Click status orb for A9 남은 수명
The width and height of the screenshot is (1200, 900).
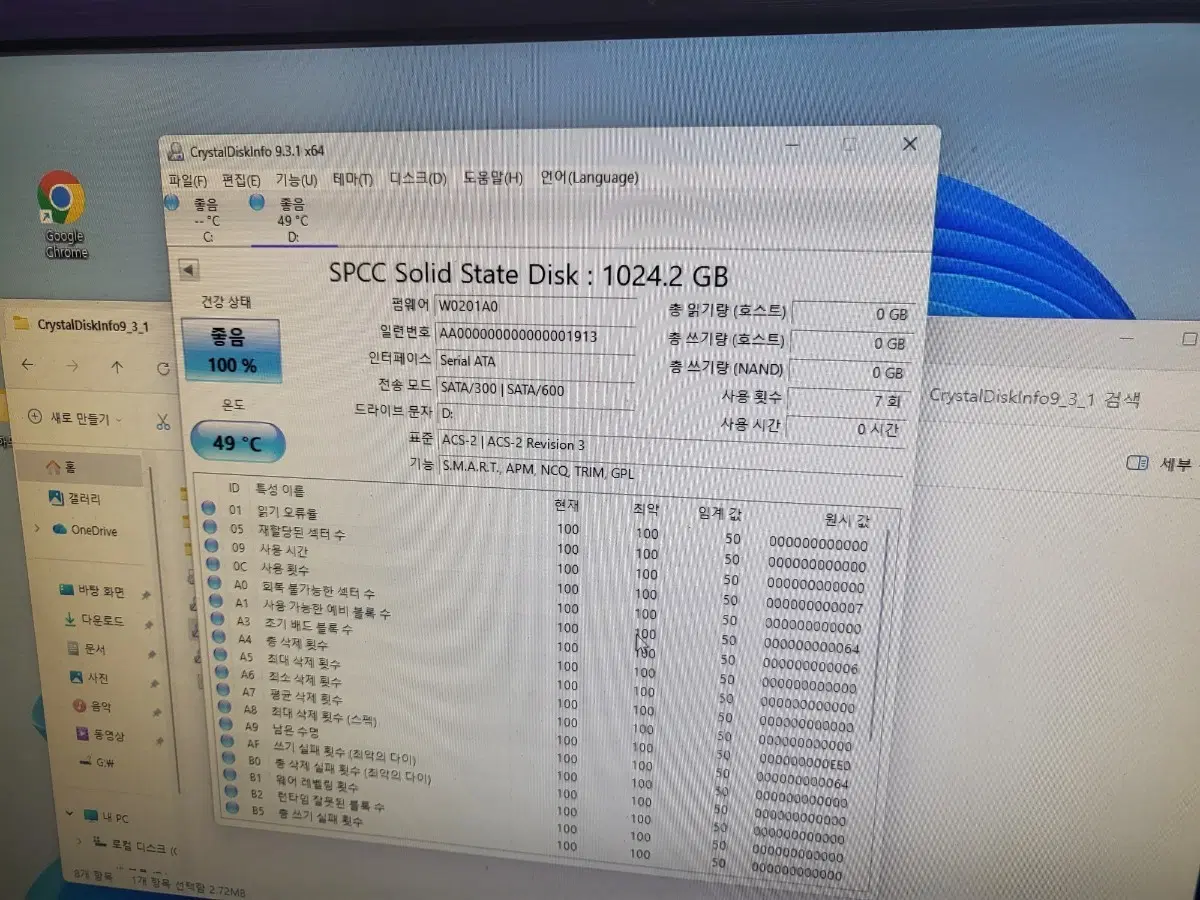tap(225, 726)
